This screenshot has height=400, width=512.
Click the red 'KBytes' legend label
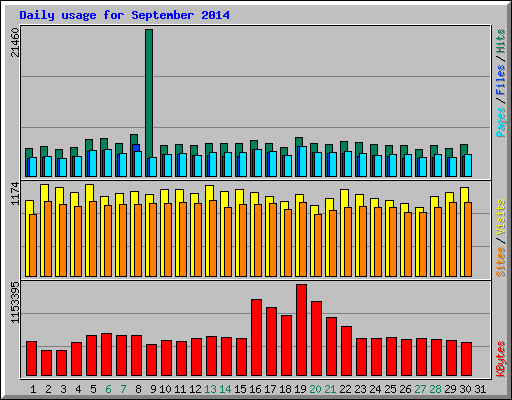tap(501, 359)
